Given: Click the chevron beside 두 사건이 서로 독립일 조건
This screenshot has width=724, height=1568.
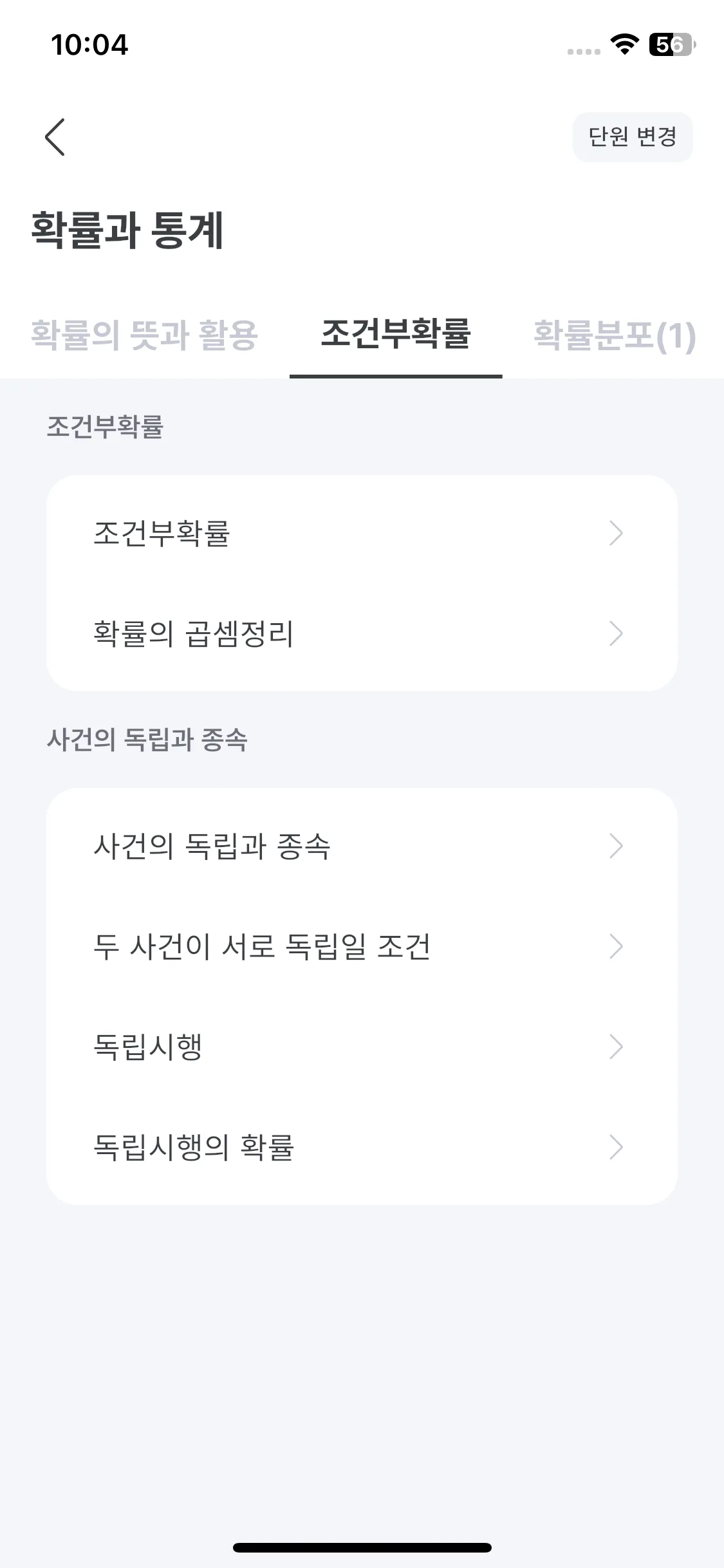Looking at the screenshot, I should [x=616, y=946].
